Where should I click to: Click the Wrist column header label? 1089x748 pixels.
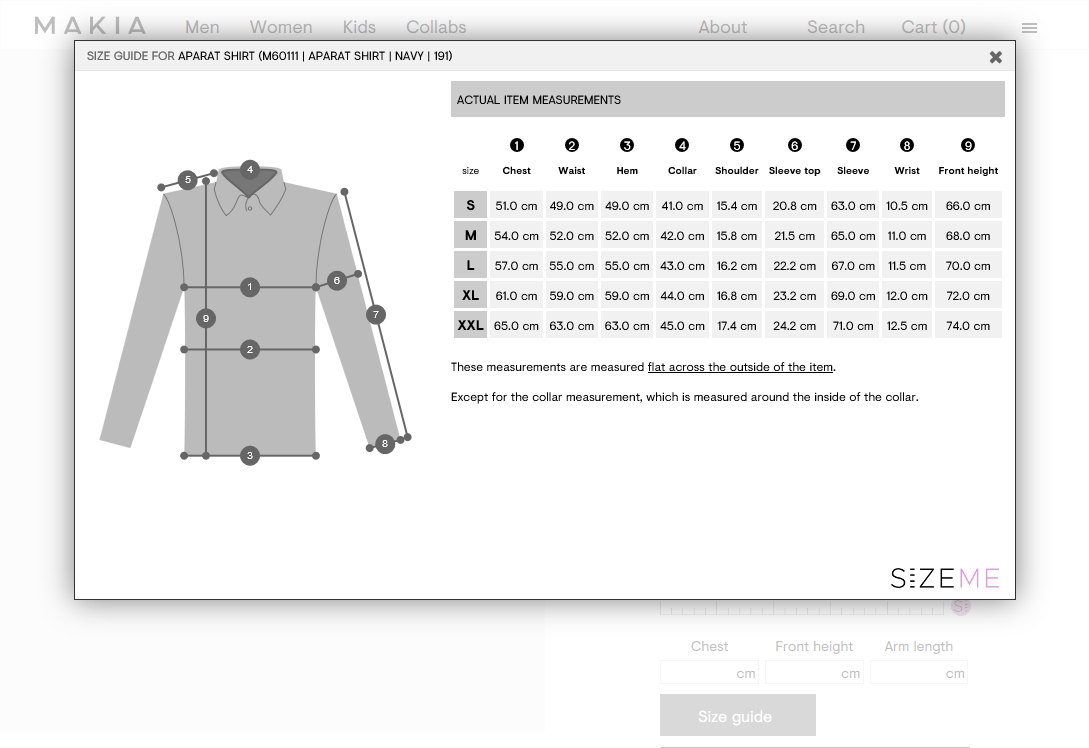coord(906,171)
